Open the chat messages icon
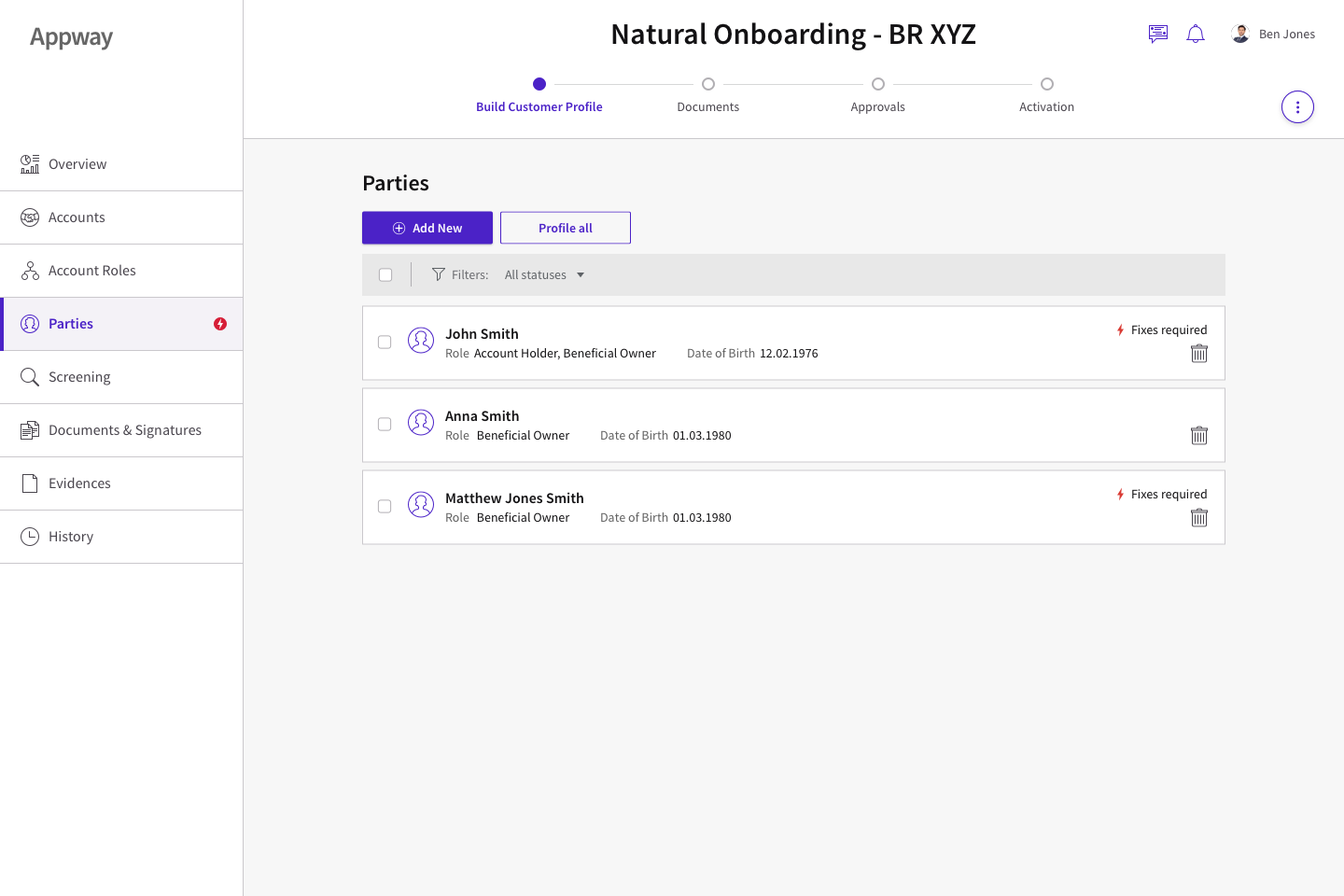1344x896 pixels. click(x=1157, y=35)
